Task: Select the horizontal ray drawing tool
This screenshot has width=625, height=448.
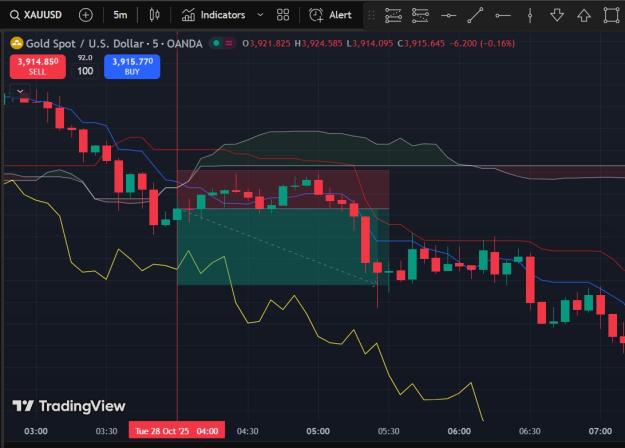Action: coord(503,16)
